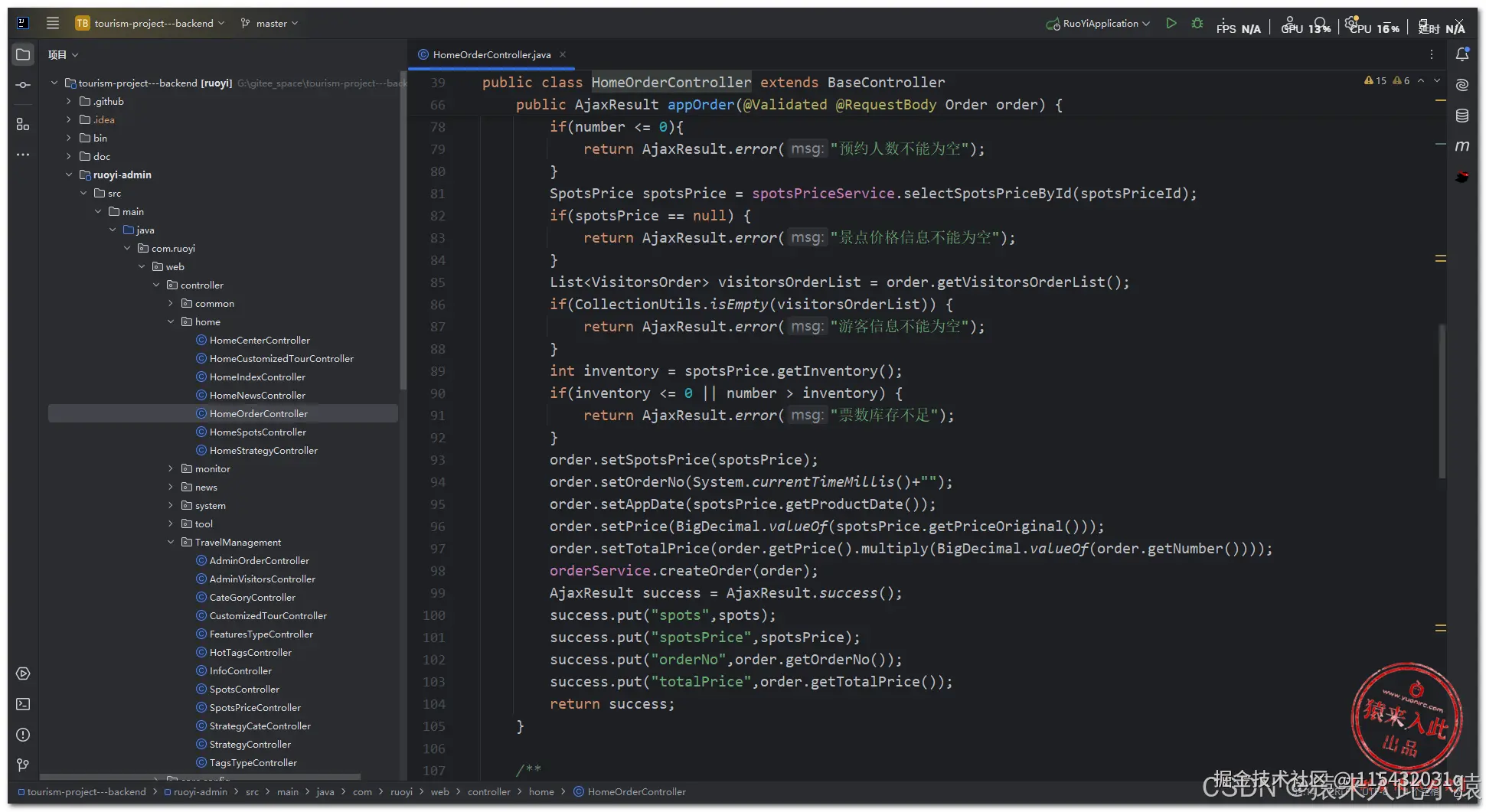
Task: Open the Problems tool window
Action: [x=23, y=735]
